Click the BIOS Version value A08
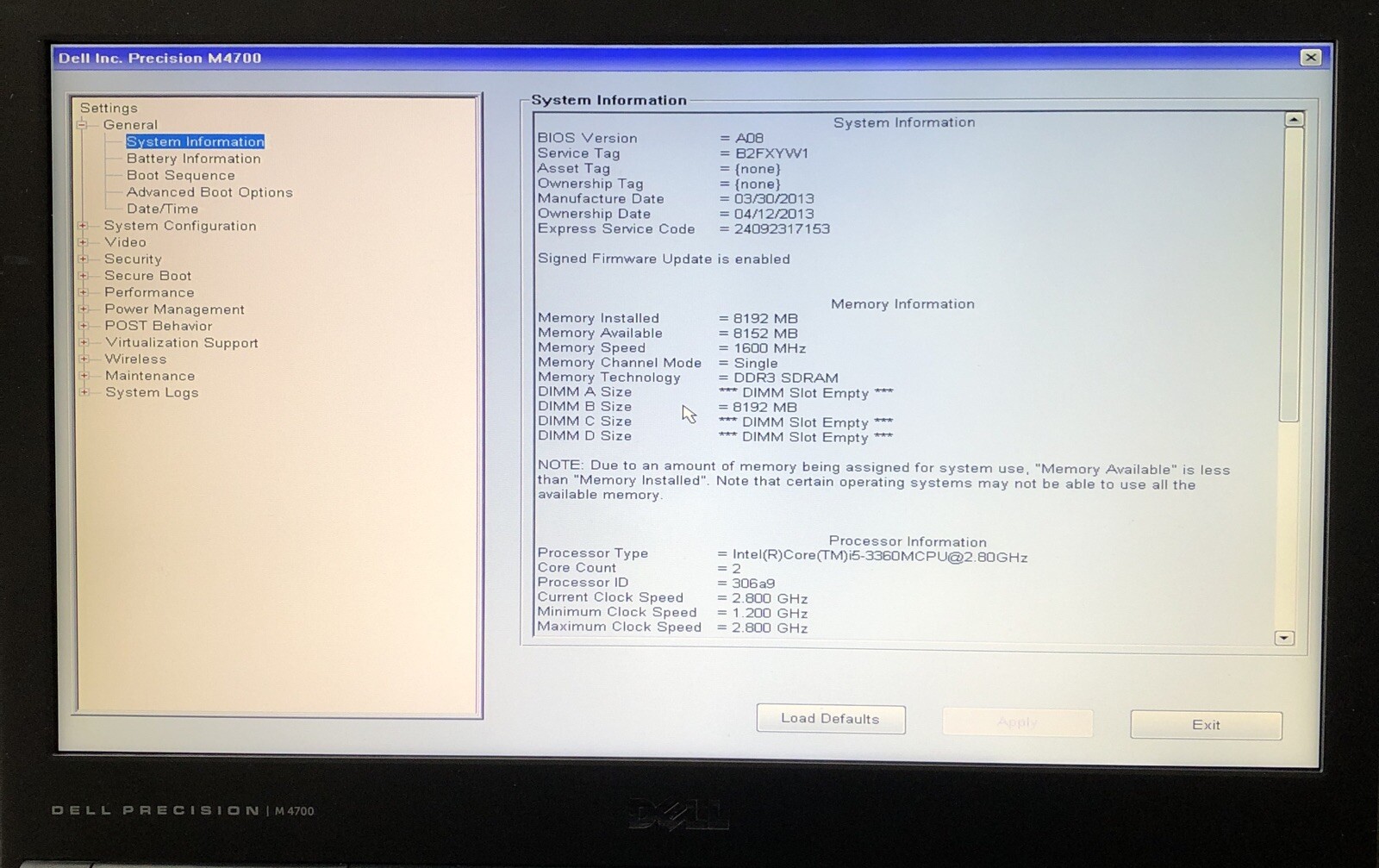The height and width of the screenshot is (868, 1379). (749, 138)
